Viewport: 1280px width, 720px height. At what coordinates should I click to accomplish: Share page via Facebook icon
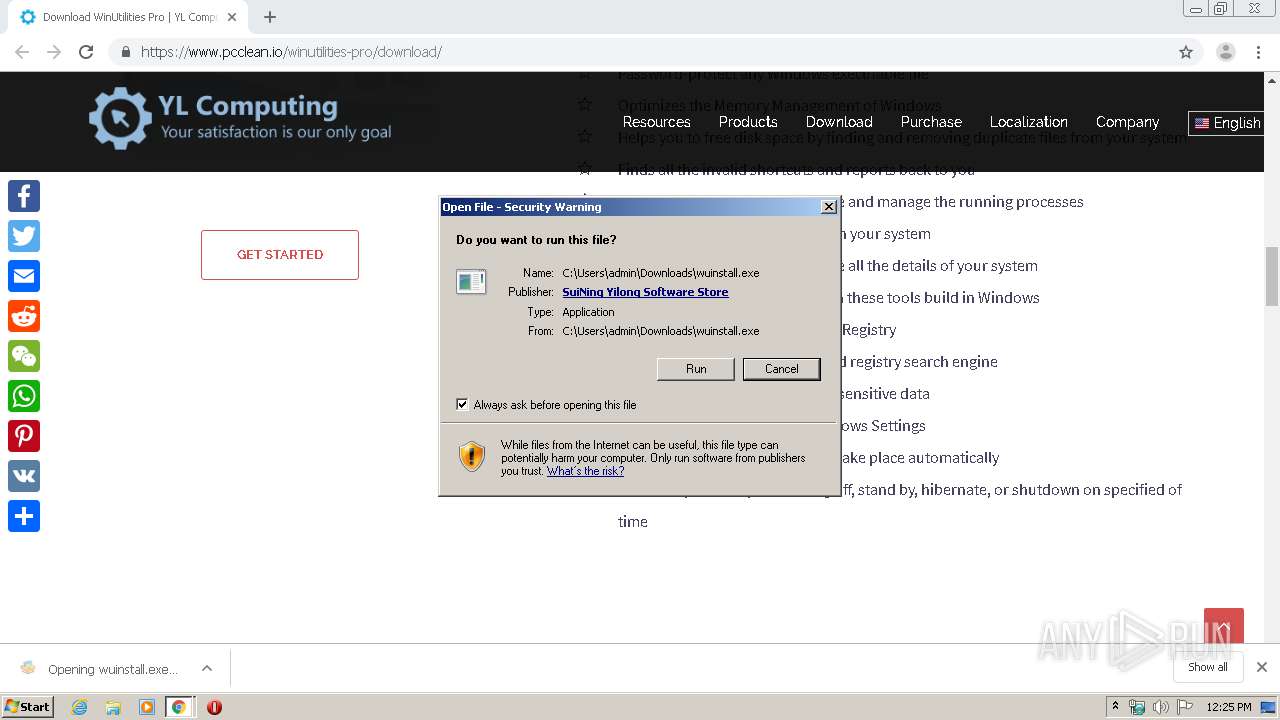(24, 196)
